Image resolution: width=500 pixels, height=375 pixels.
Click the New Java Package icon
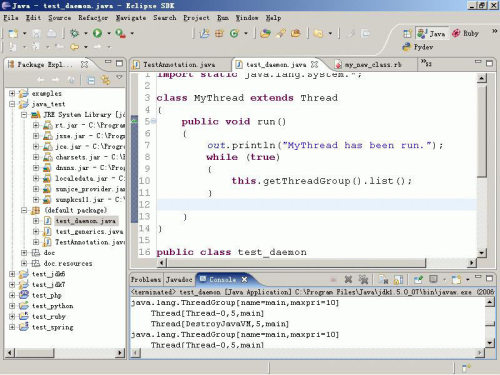[x=219, y=33]
